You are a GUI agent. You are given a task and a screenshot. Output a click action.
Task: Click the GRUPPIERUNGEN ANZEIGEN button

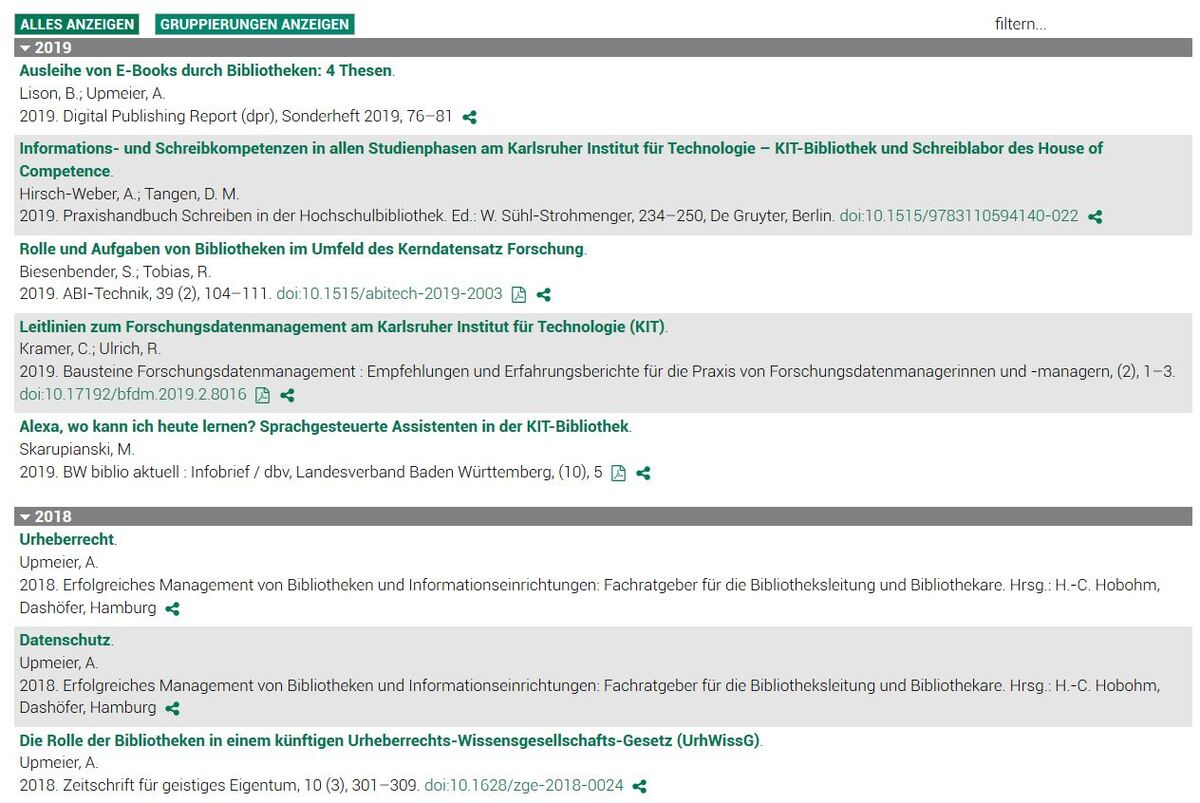click(x=255, y=24)
